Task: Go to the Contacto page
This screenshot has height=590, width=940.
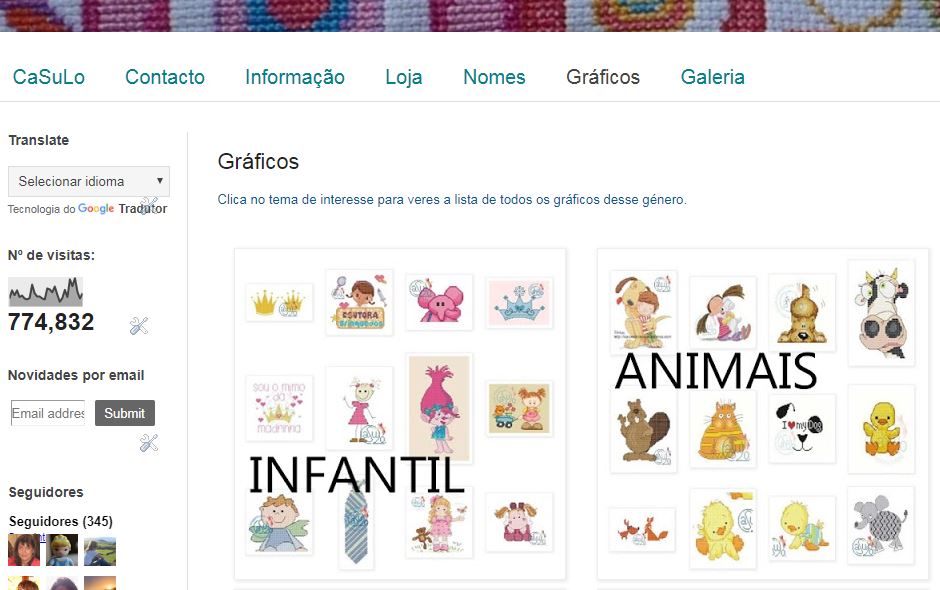Action: (165, 77)
